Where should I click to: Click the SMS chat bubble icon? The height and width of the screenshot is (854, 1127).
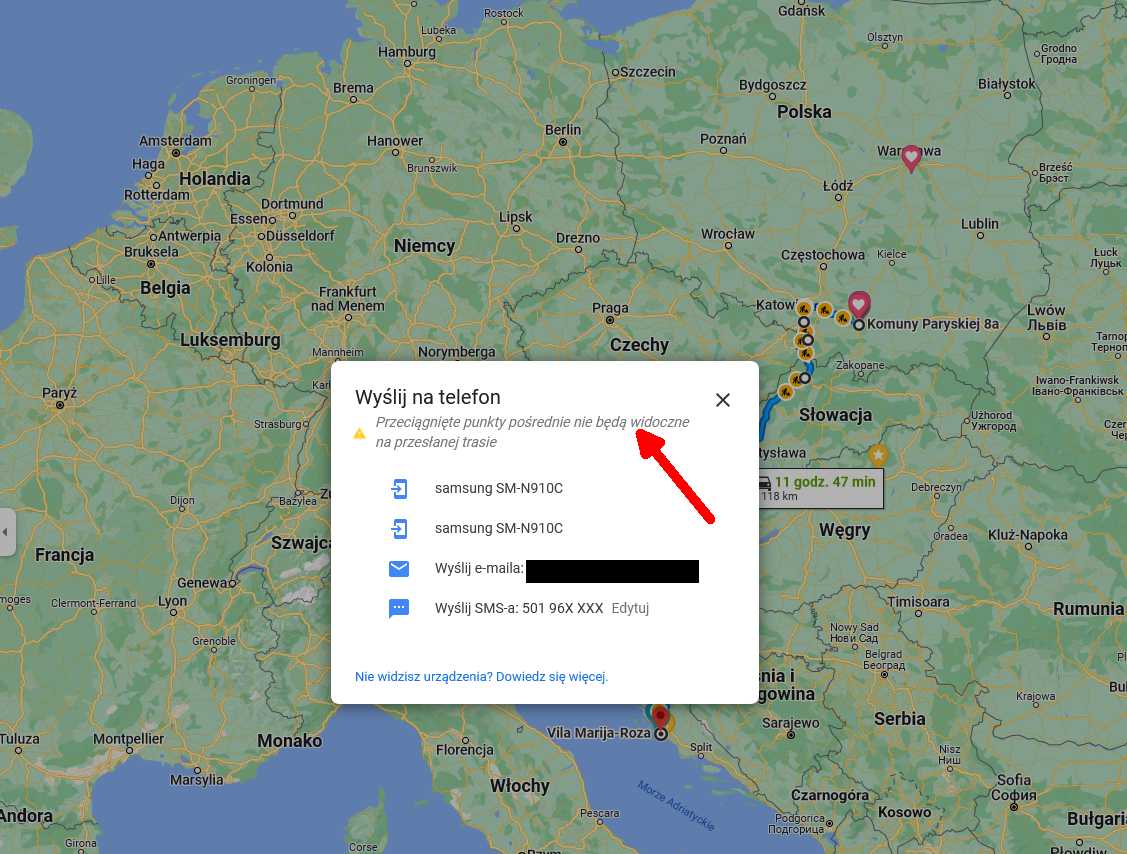point(399,608)
